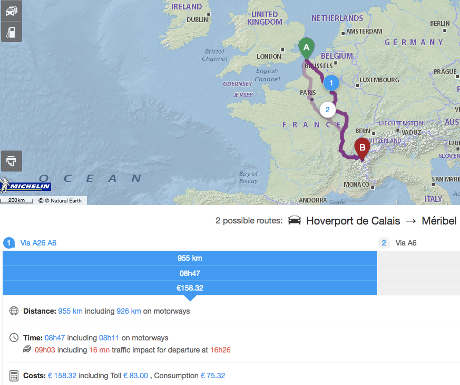The width and height of the screenshot is (460, 385).
Task: Click PARIS label on map
Action: [x=307, y=92]
